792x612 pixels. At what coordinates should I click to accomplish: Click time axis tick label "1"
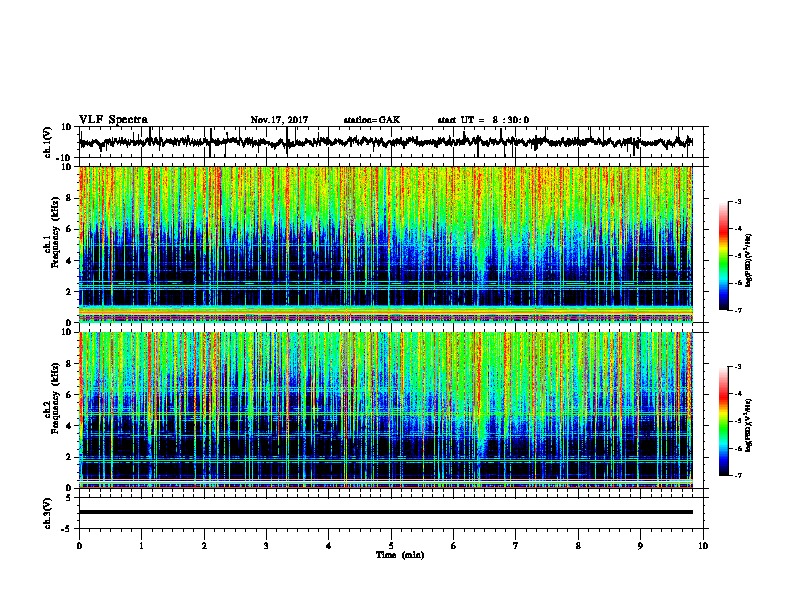[x=141, y=545]
